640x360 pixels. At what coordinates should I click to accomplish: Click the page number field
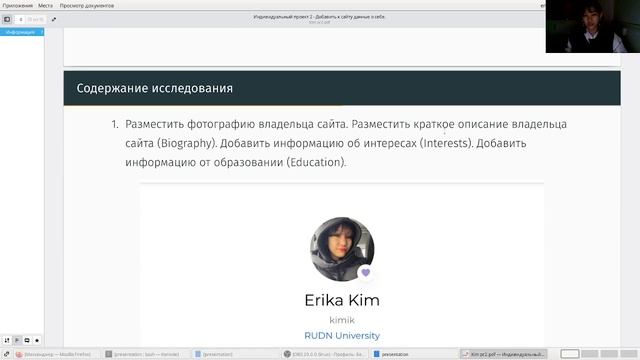[21, 19]
